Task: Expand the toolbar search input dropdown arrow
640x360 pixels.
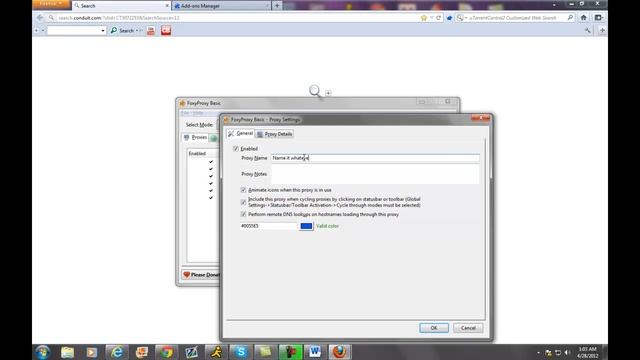Action: [x=103, y=31]
